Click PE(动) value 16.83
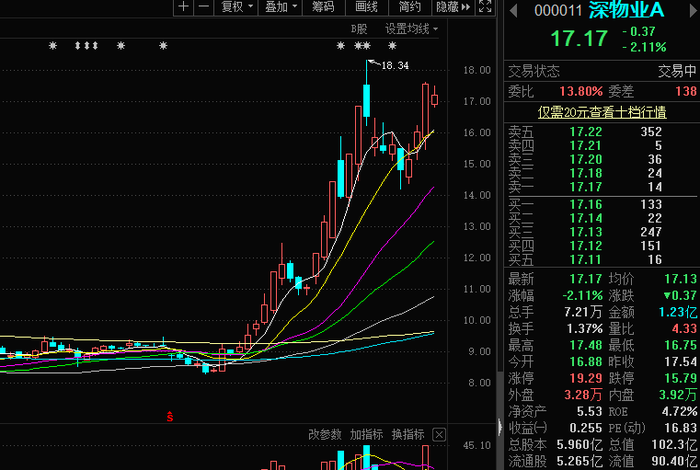 pos(680,428)
